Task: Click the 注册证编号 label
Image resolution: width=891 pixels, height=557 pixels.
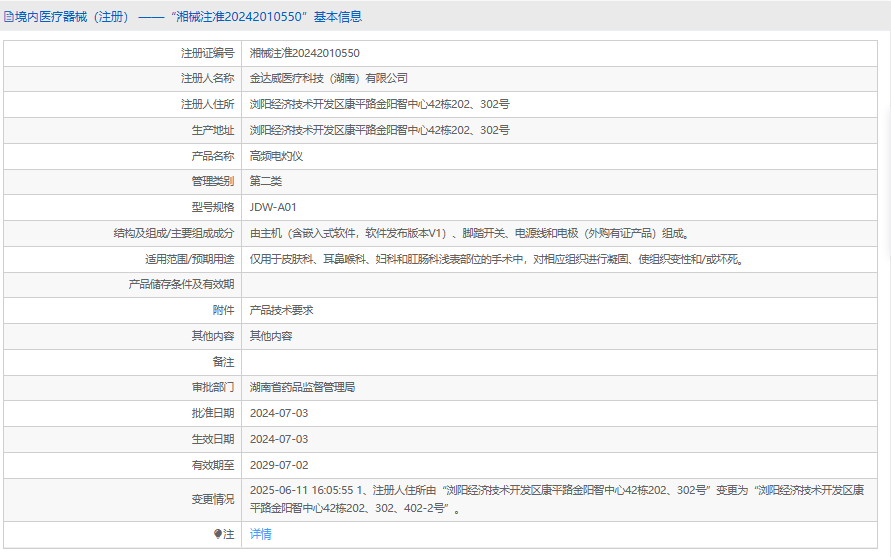Action: pyautogui.click(x=207, y=53)
